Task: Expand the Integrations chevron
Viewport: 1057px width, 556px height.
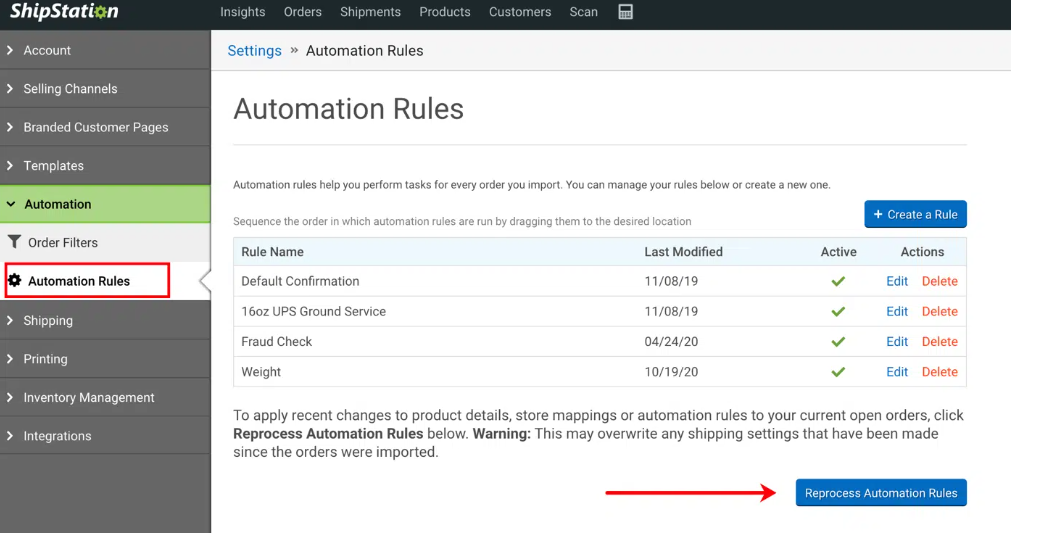Action: pos(9,435)
